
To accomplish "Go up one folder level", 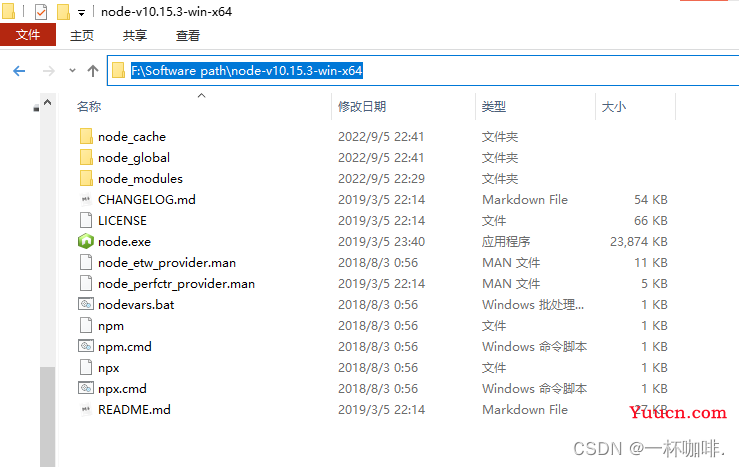I will 93,71.
